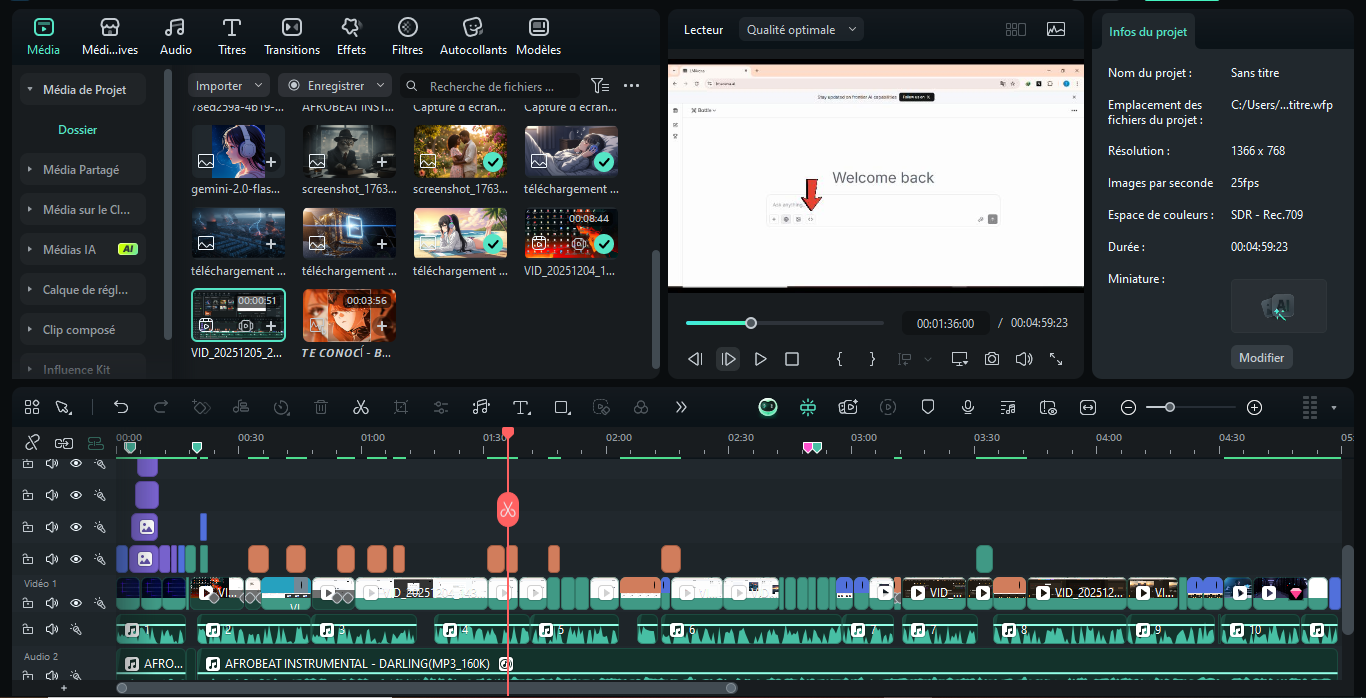Click the Modifier button under Miniature
Image resolution: width=1366 pixels, height=698 pixels.
click(x=1261, y=357)
